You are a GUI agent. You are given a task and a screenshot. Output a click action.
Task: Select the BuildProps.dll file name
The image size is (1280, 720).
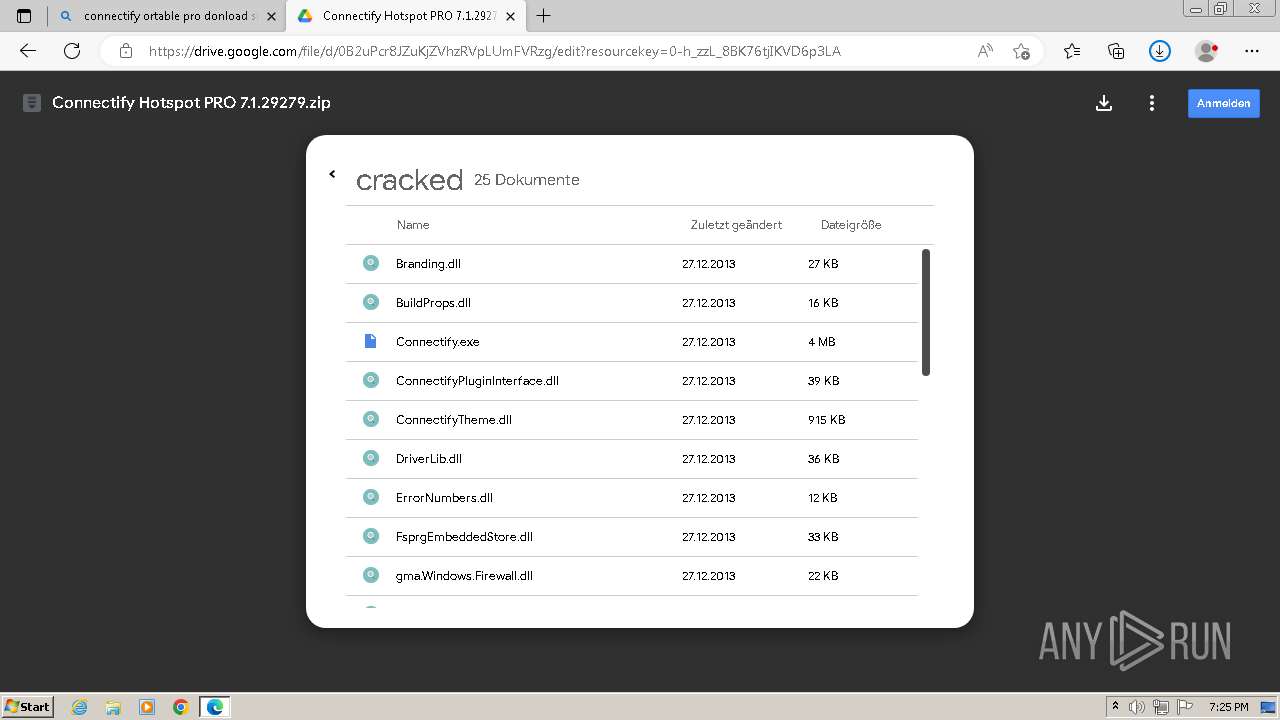433,303
